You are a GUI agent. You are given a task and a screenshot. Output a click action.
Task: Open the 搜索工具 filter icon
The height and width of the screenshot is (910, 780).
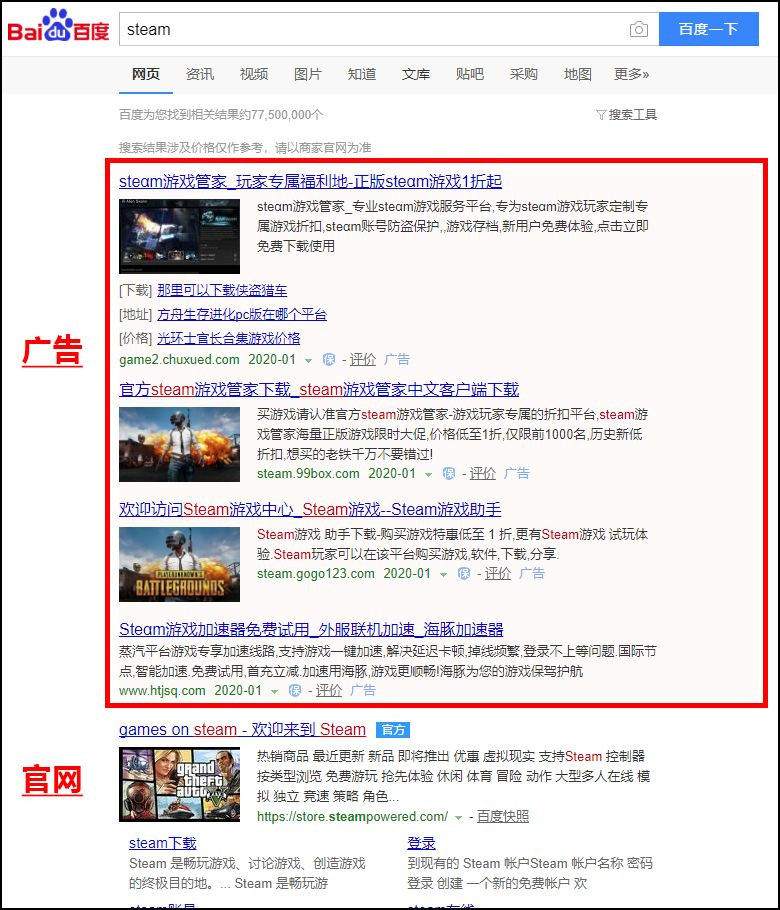(x=601, y=115)
